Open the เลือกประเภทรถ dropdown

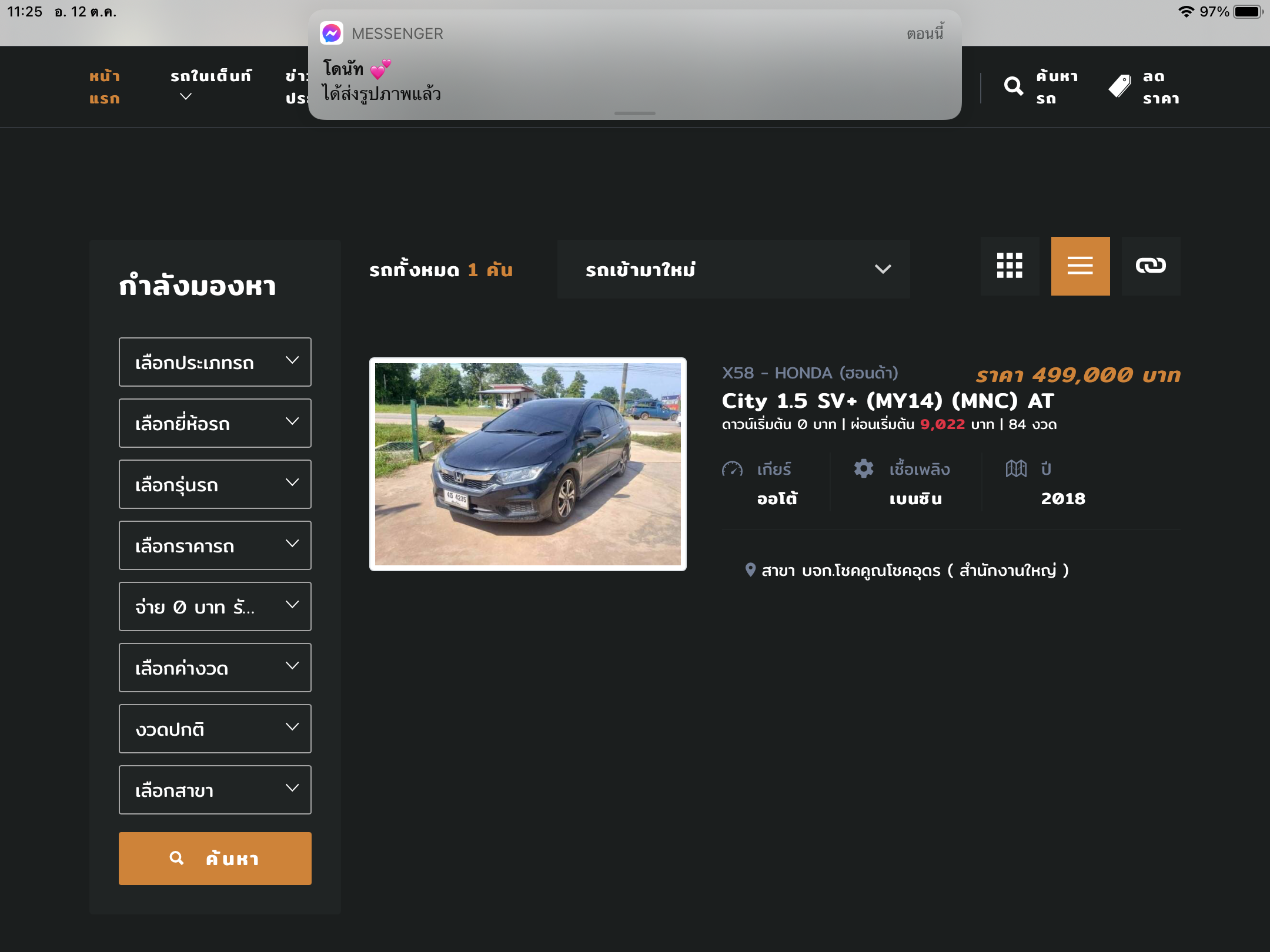215,362
